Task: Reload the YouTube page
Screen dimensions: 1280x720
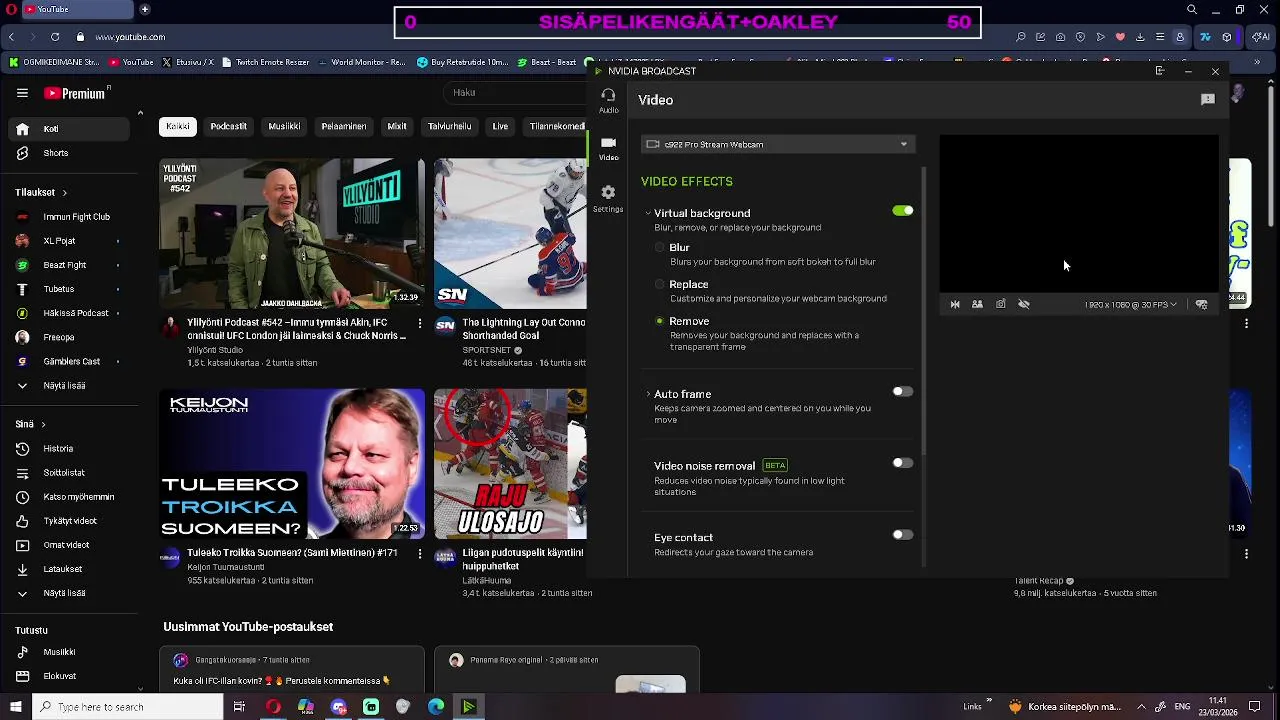Action: click(55, 37)
